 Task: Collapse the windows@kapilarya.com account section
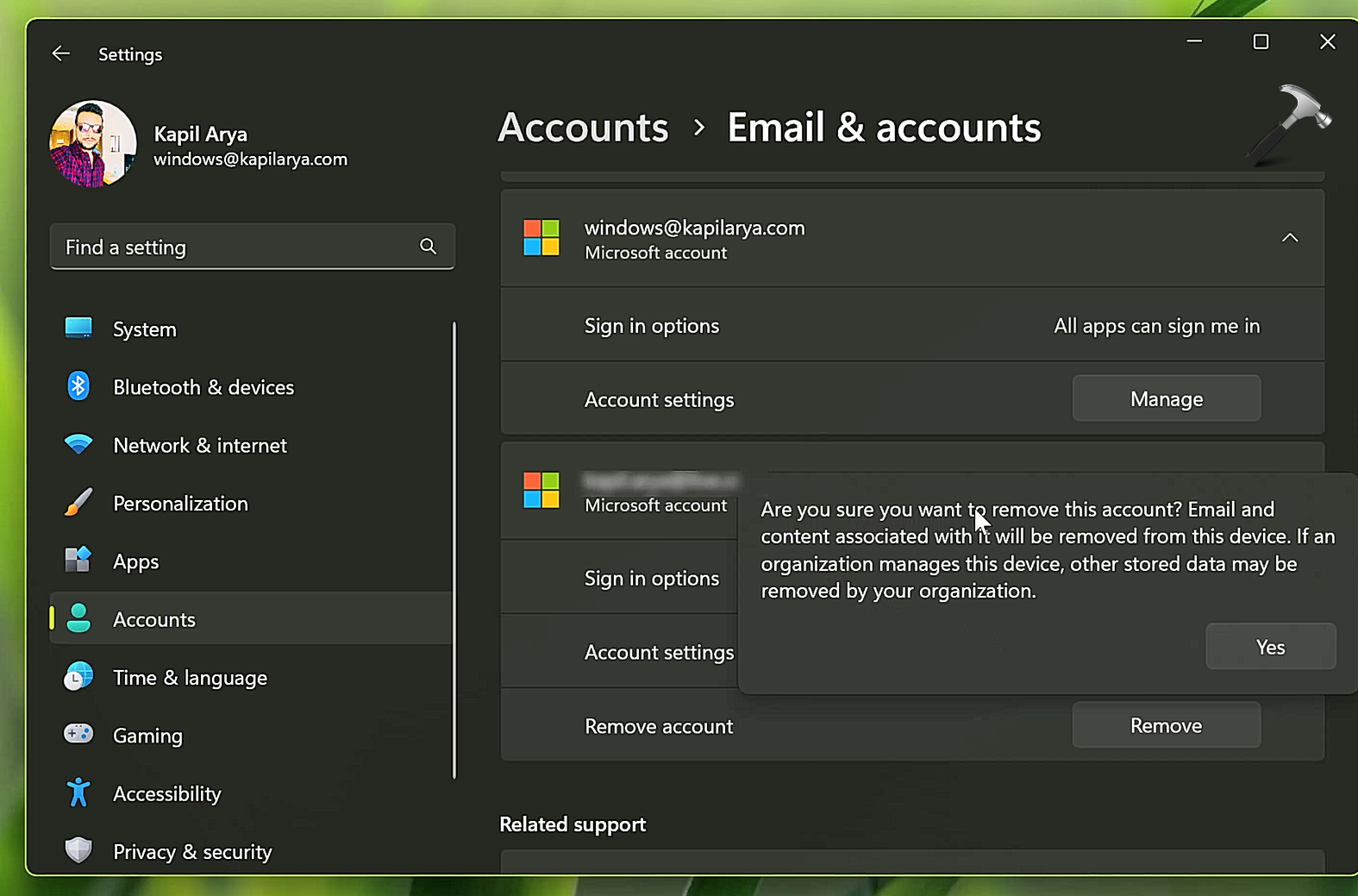pyautogui.click(x=1289, y=238)
